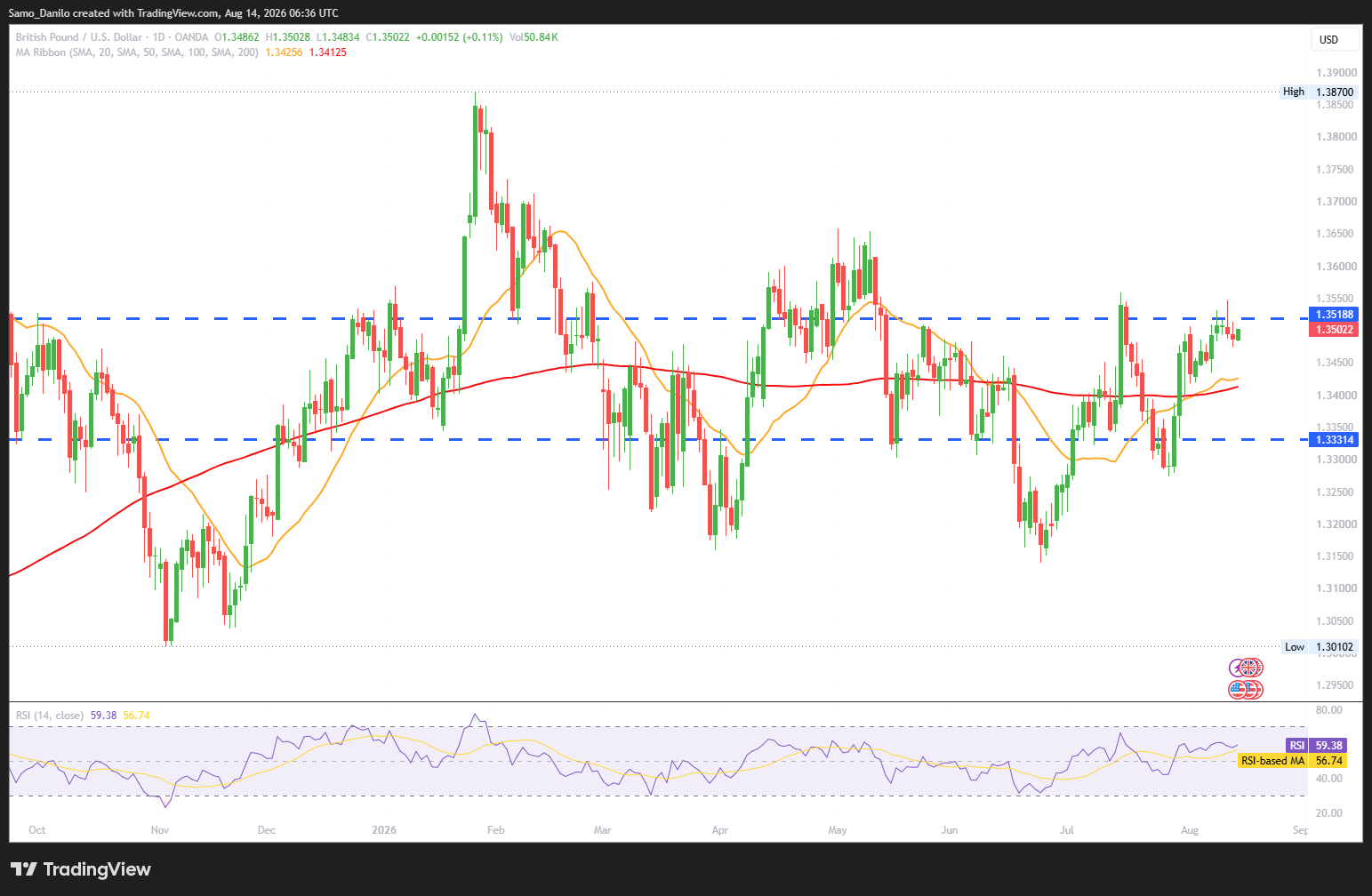Viewport: 1372px width, 896px height.
Task: Click the 40.00 level on RSI scale
Action: 1329,779
